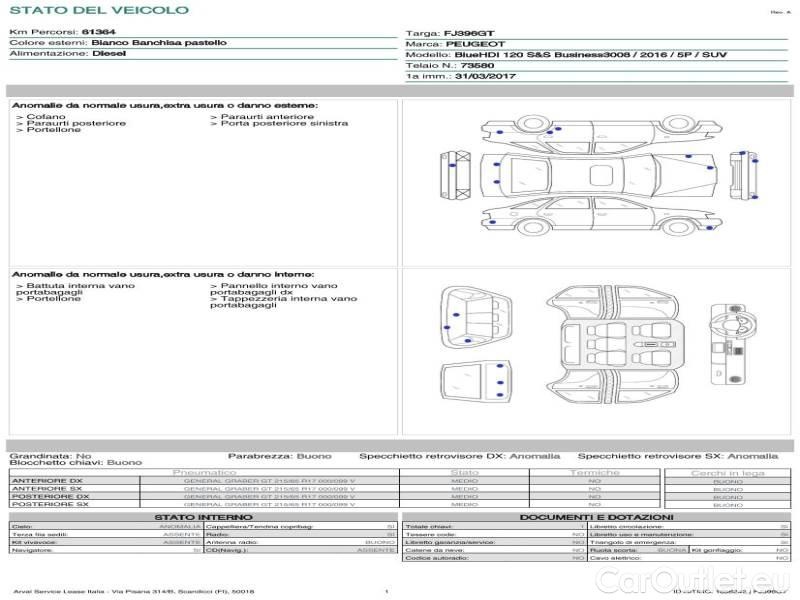Screen dimensions: 800x600
Task: Click the DOCUMENTI E DOTAZIONI section header
Action: click(x=596, y=517)
